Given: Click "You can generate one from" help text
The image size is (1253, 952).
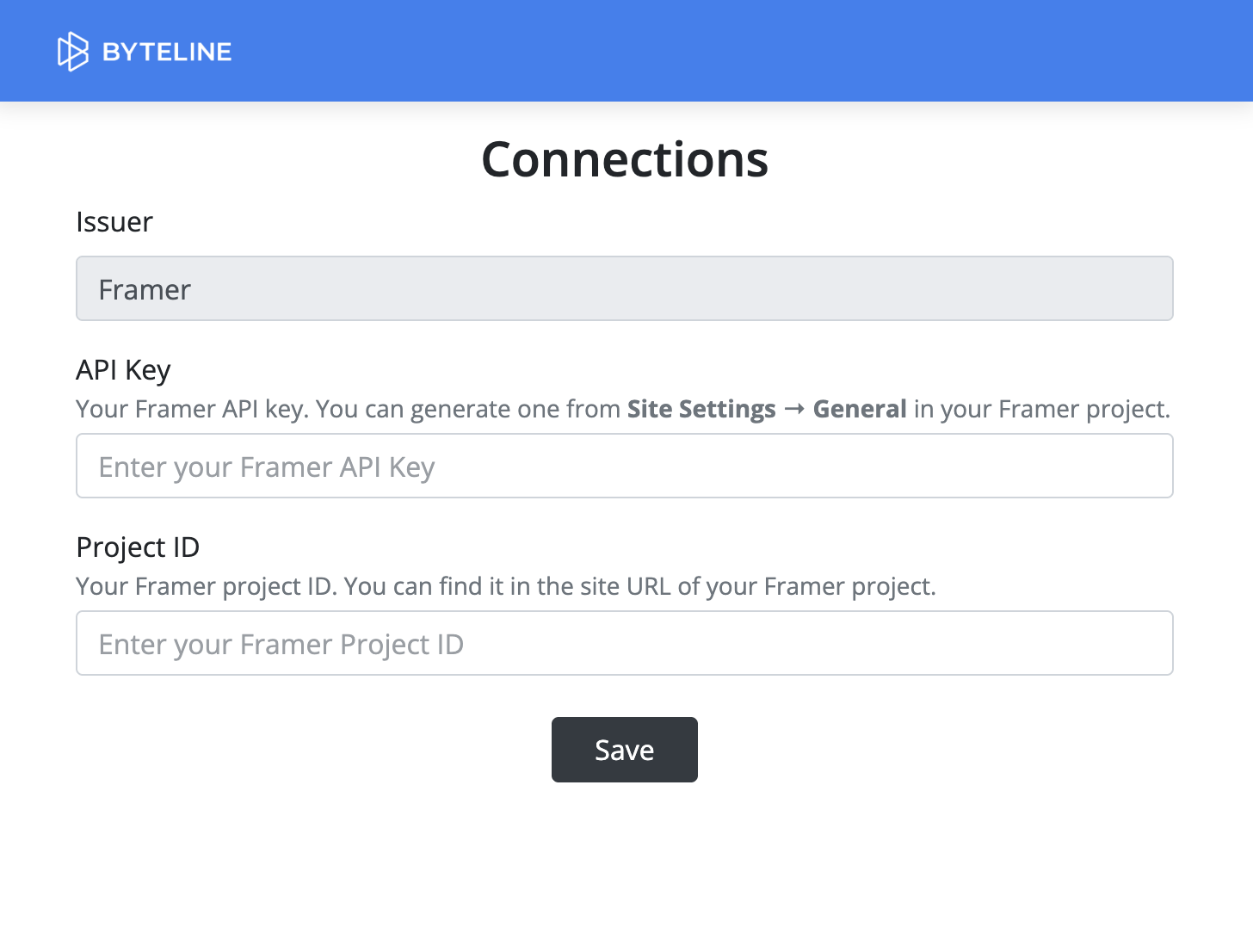Looking at the screenshot, I should pyautogui.click(x=467, y=409).
